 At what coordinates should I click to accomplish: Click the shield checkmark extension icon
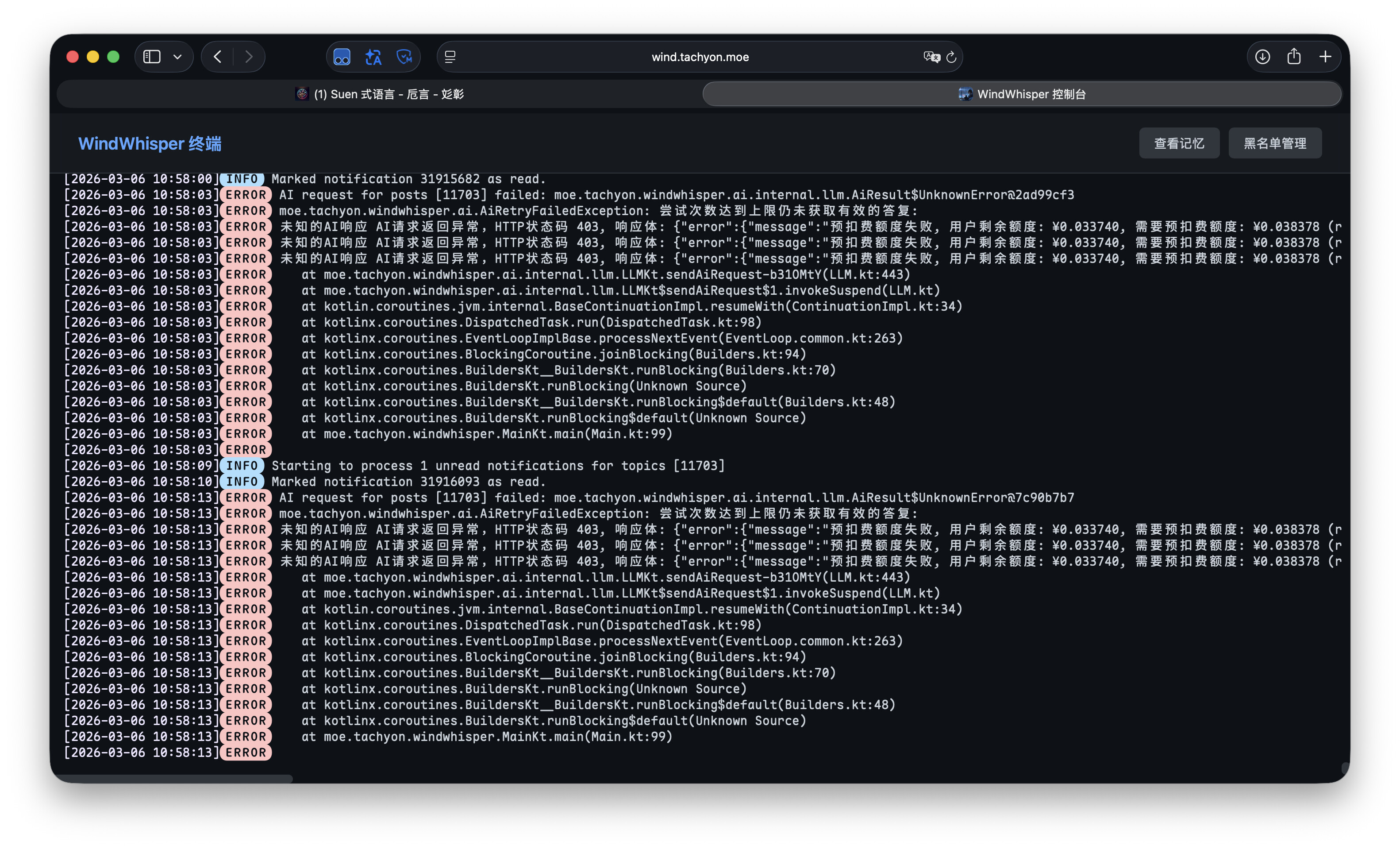tap(404, 57)
